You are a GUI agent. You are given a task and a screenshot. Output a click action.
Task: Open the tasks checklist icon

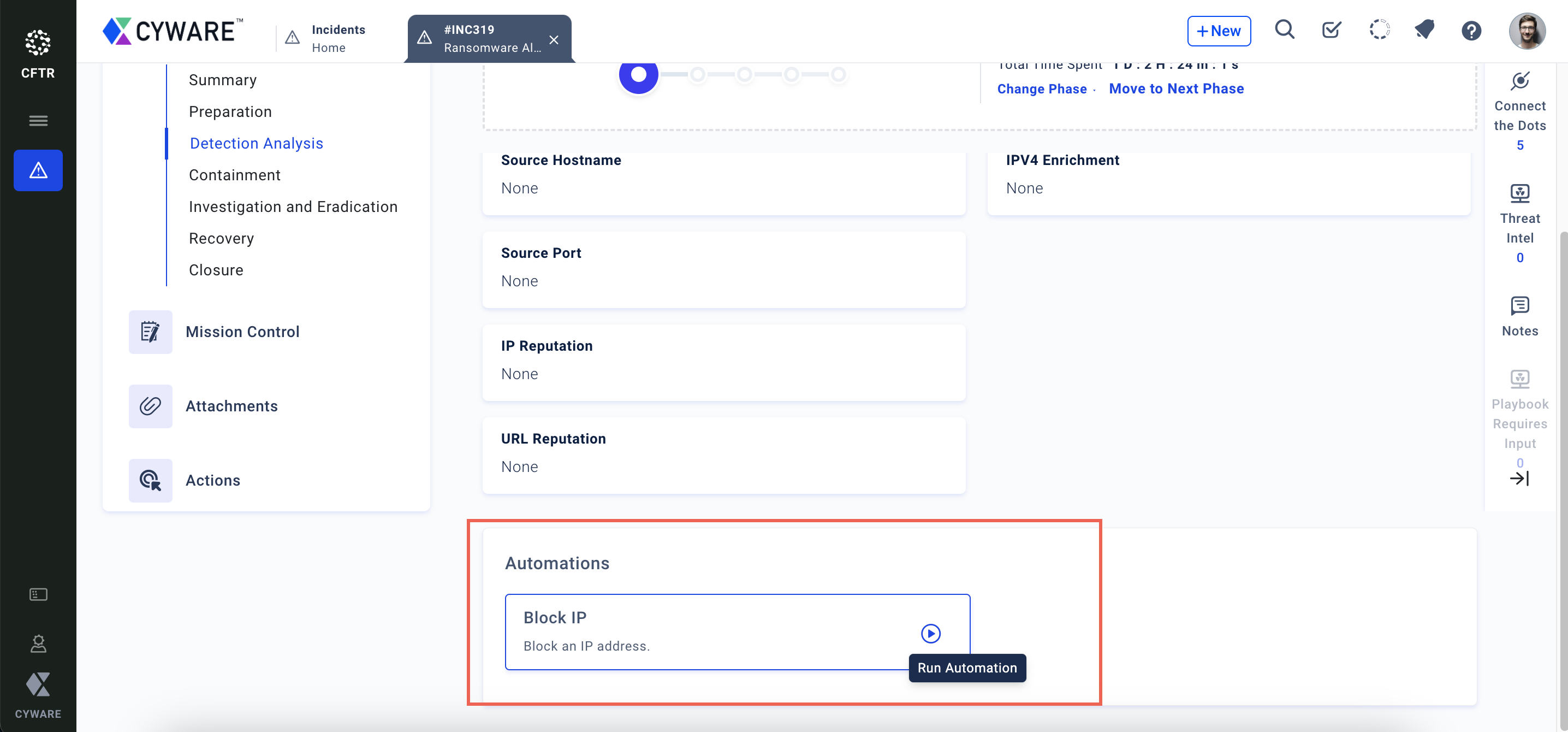pos(1331,30)
